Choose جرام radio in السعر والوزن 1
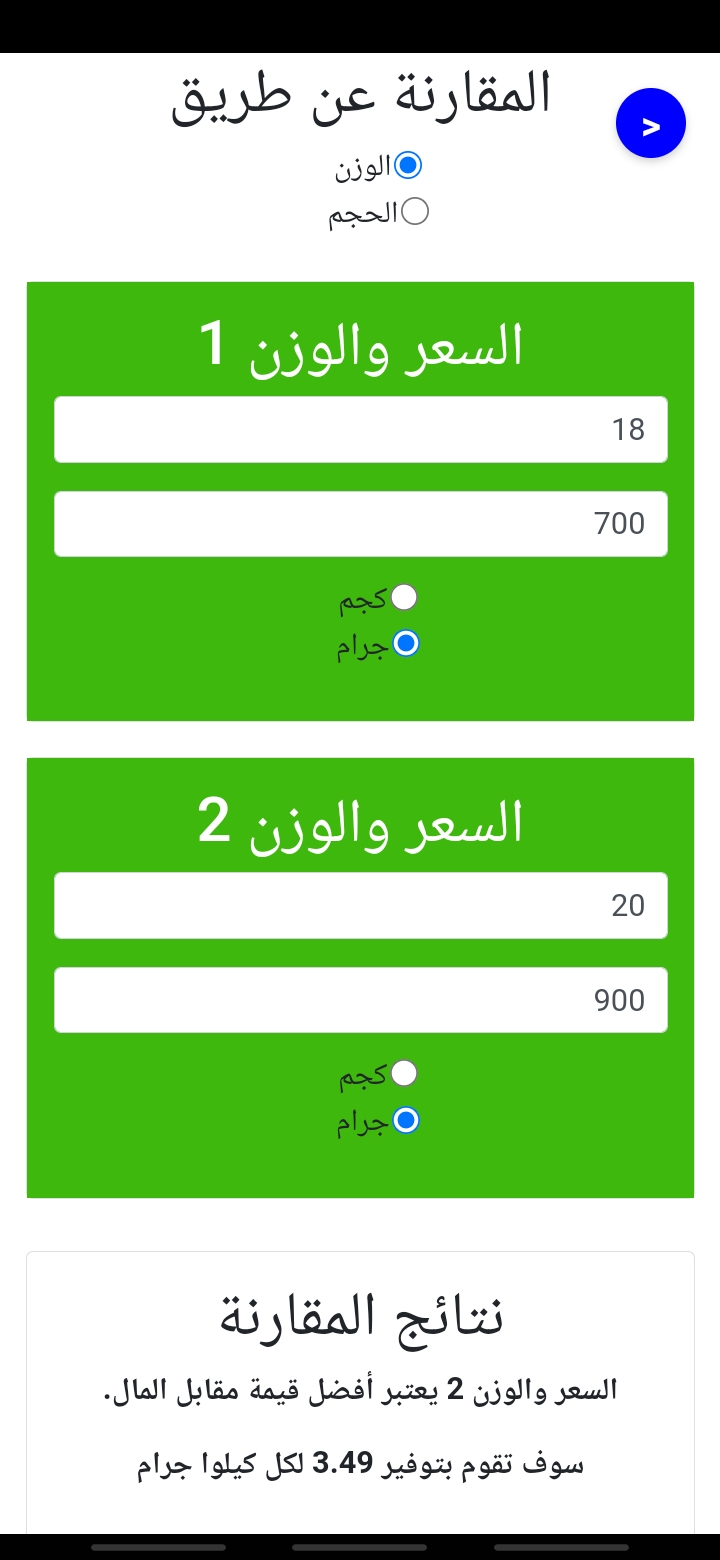This screenshot has height=1560, width=720. coord(405,644)
